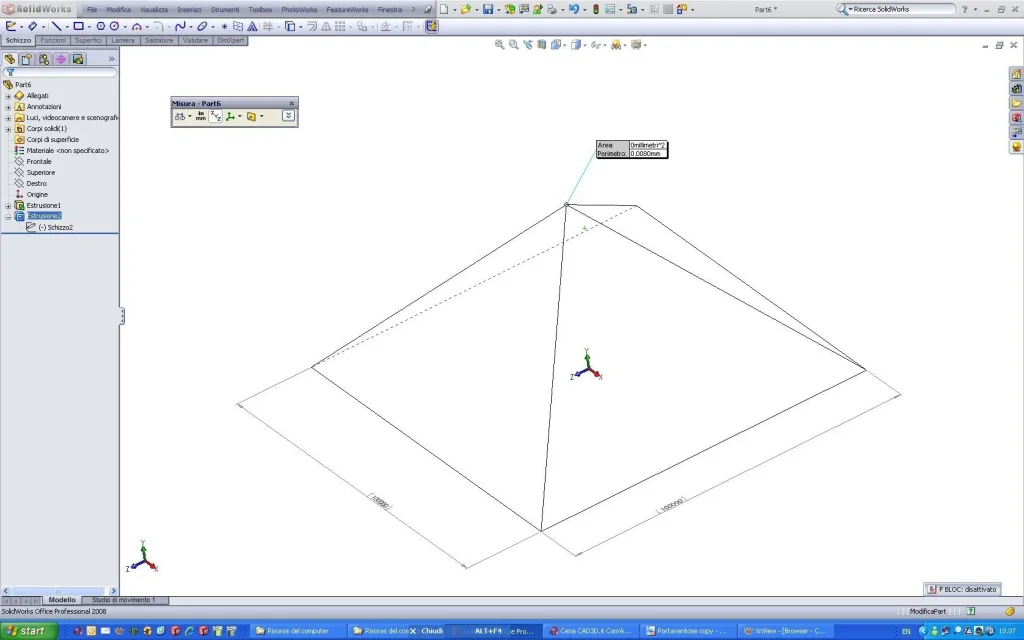Select the Ellipse sketch tool
The width and height of the screenshot is (1024, 640).
[x=202, y=26]
